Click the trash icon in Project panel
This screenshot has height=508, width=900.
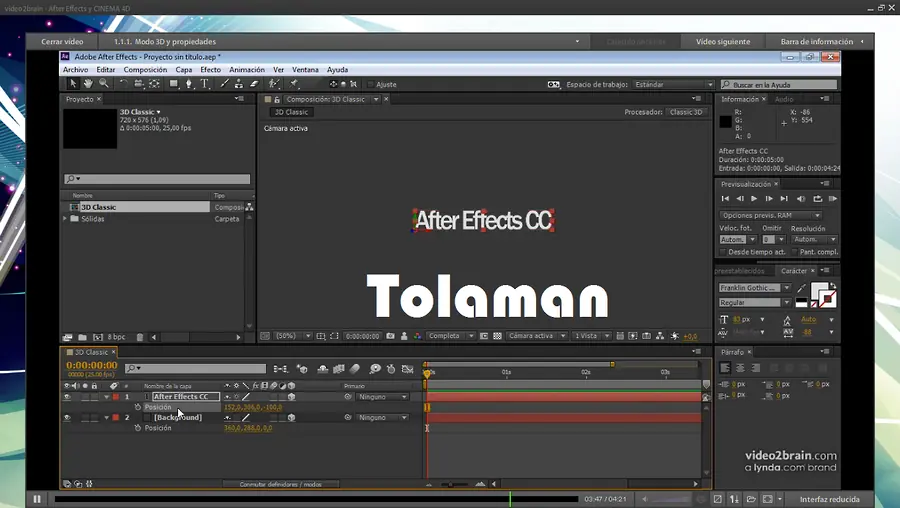pyautogui.click(x=139, y=337)
